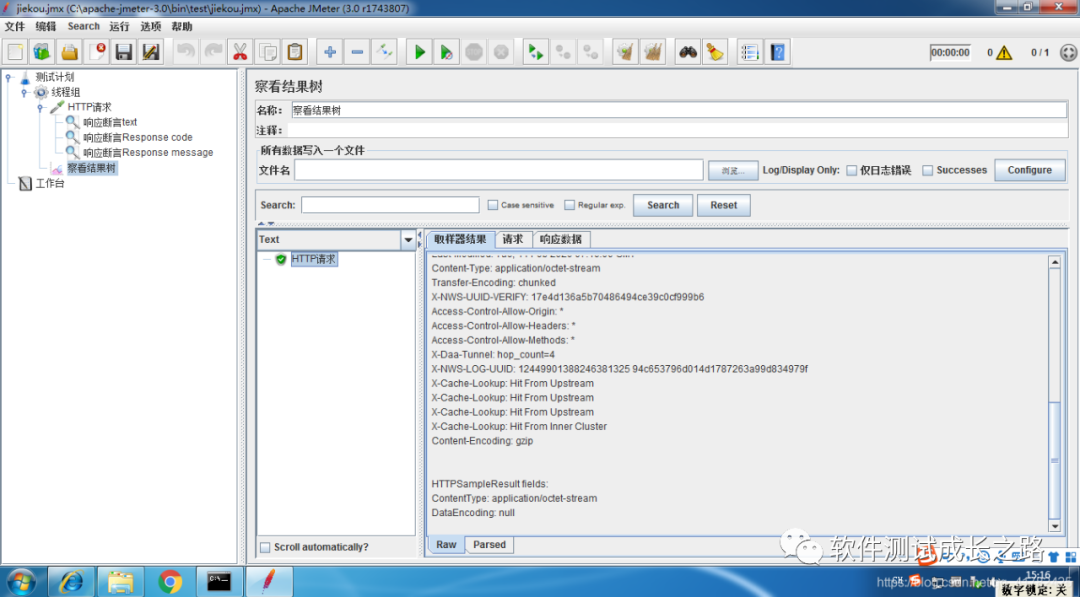Click the sampler result vertical scrollbar thumb
1080x597 pixels.
(x=1055, y=459)
